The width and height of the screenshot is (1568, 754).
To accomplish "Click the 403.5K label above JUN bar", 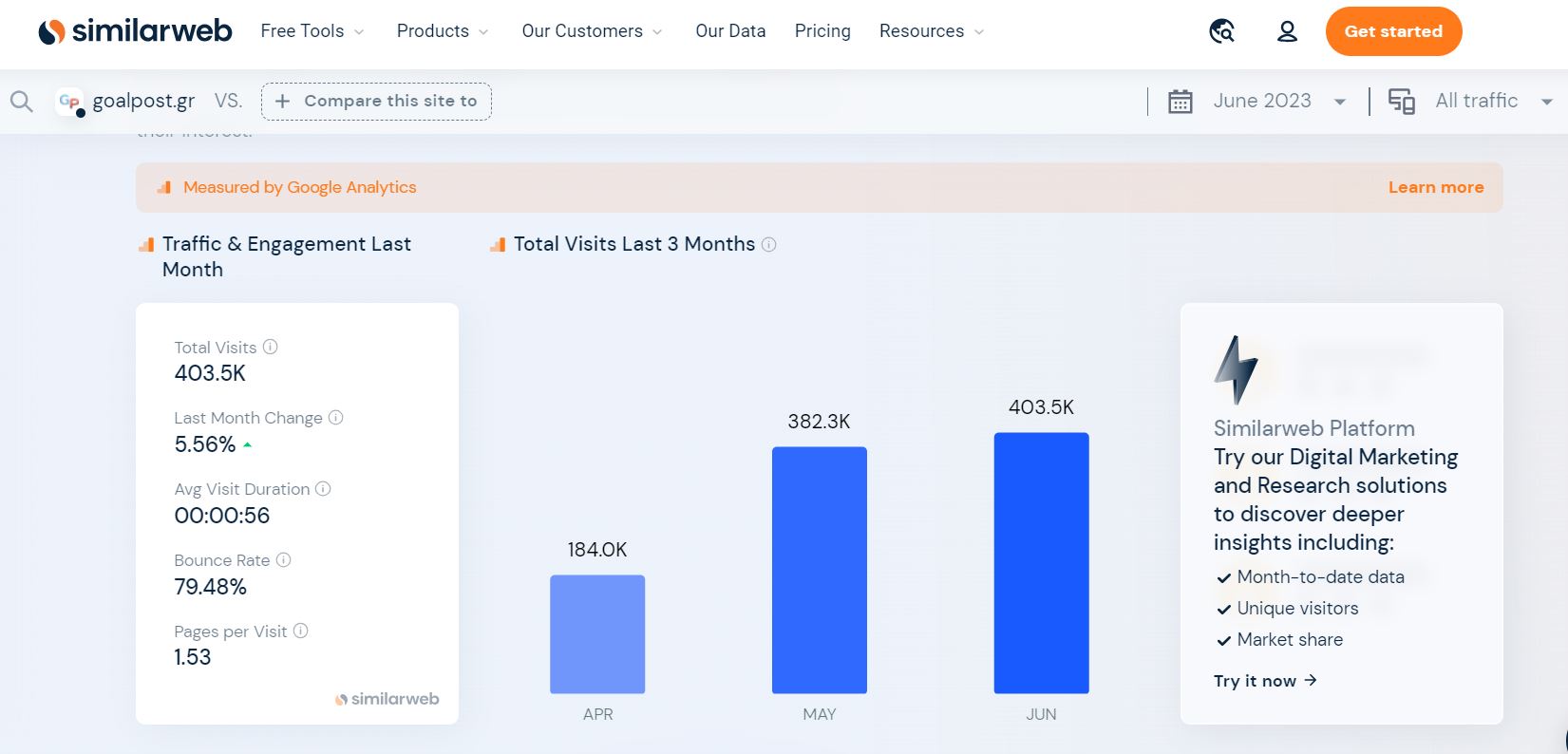I will 1042,407.
